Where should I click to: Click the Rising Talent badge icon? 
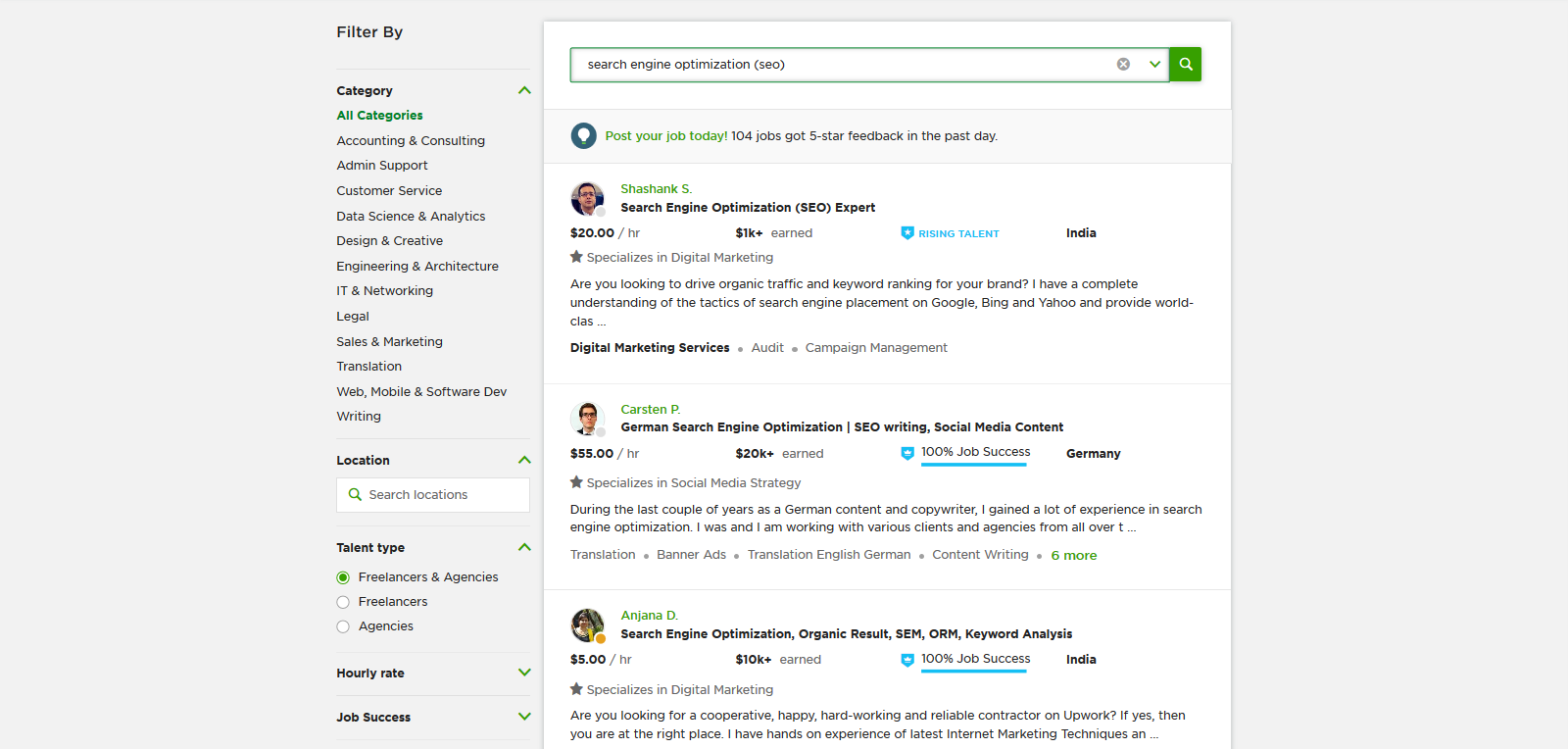tap(907, 233)
